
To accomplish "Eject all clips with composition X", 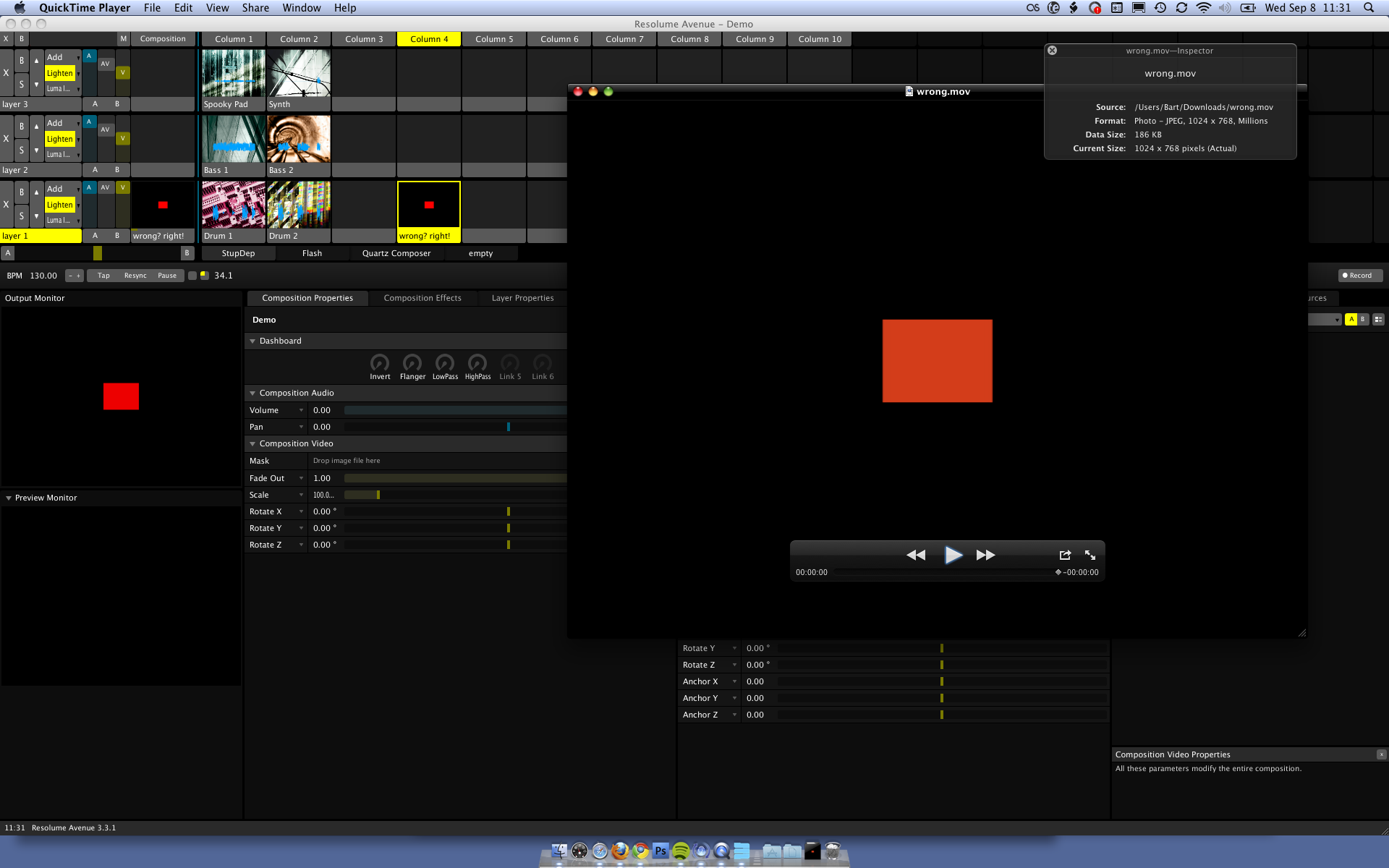I will click(7, 39).
